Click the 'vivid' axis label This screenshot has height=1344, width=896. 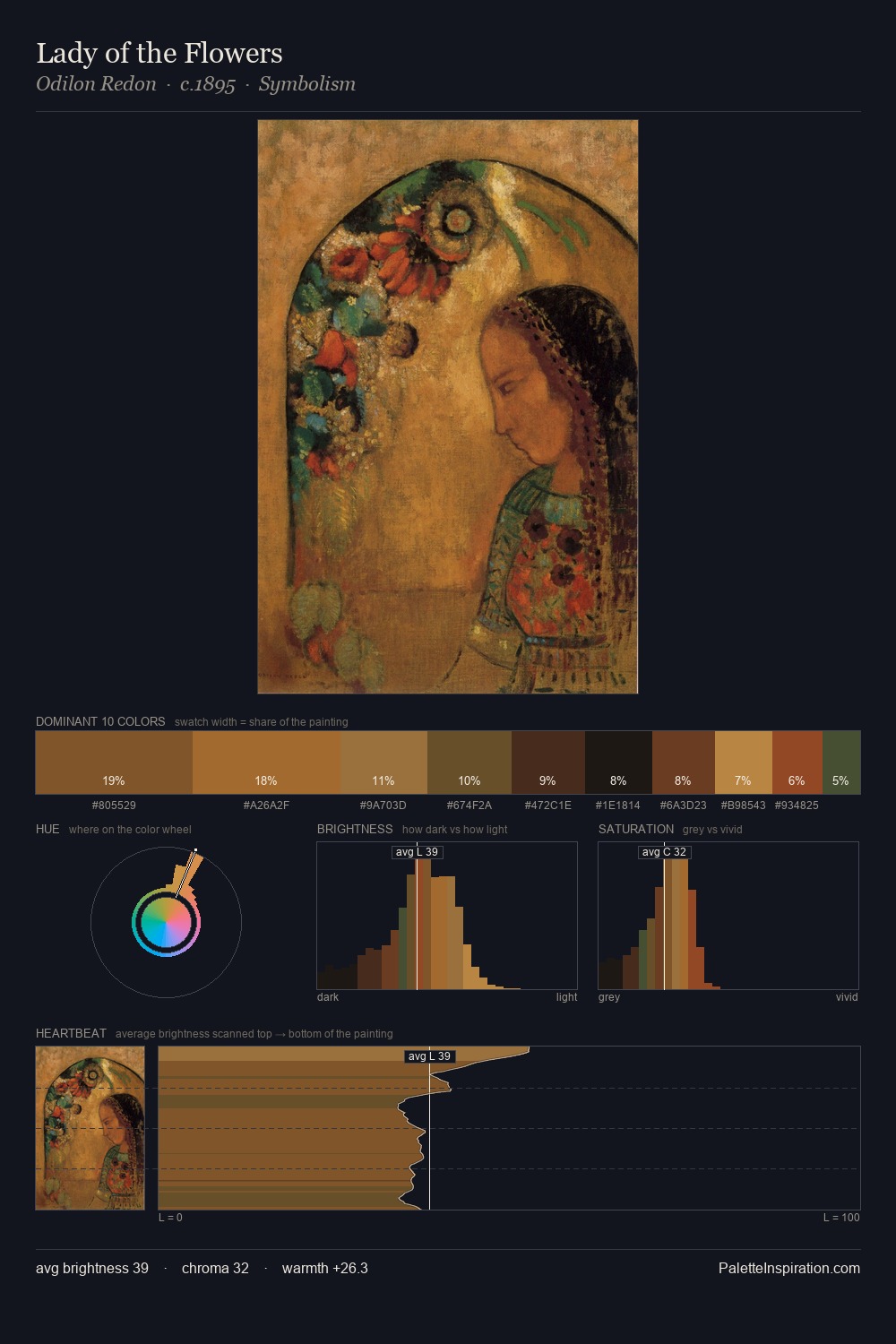847,997
